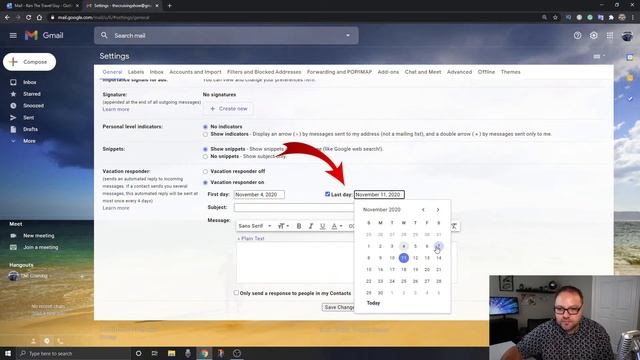Switch message to Plain Text
640x360 pixels.
tap(251, 238)
